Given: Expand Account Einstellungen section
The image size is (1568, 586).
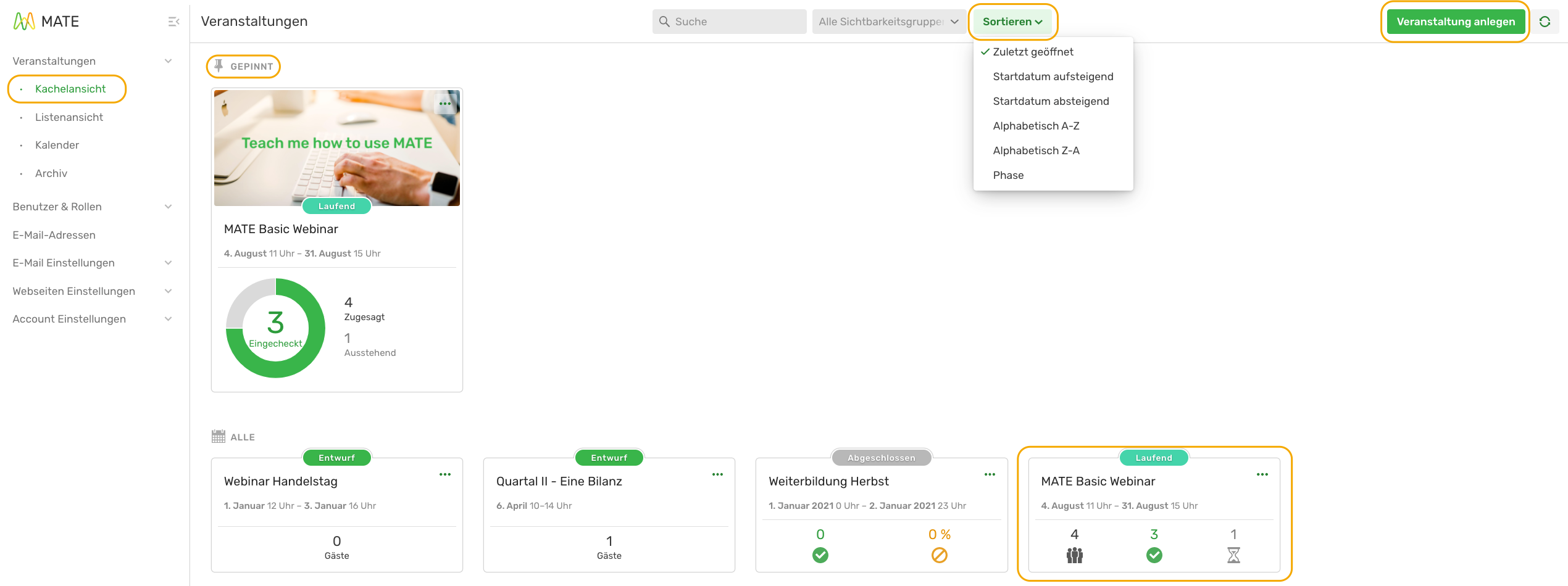Looking at the screenshot, I should click(168, 319).
